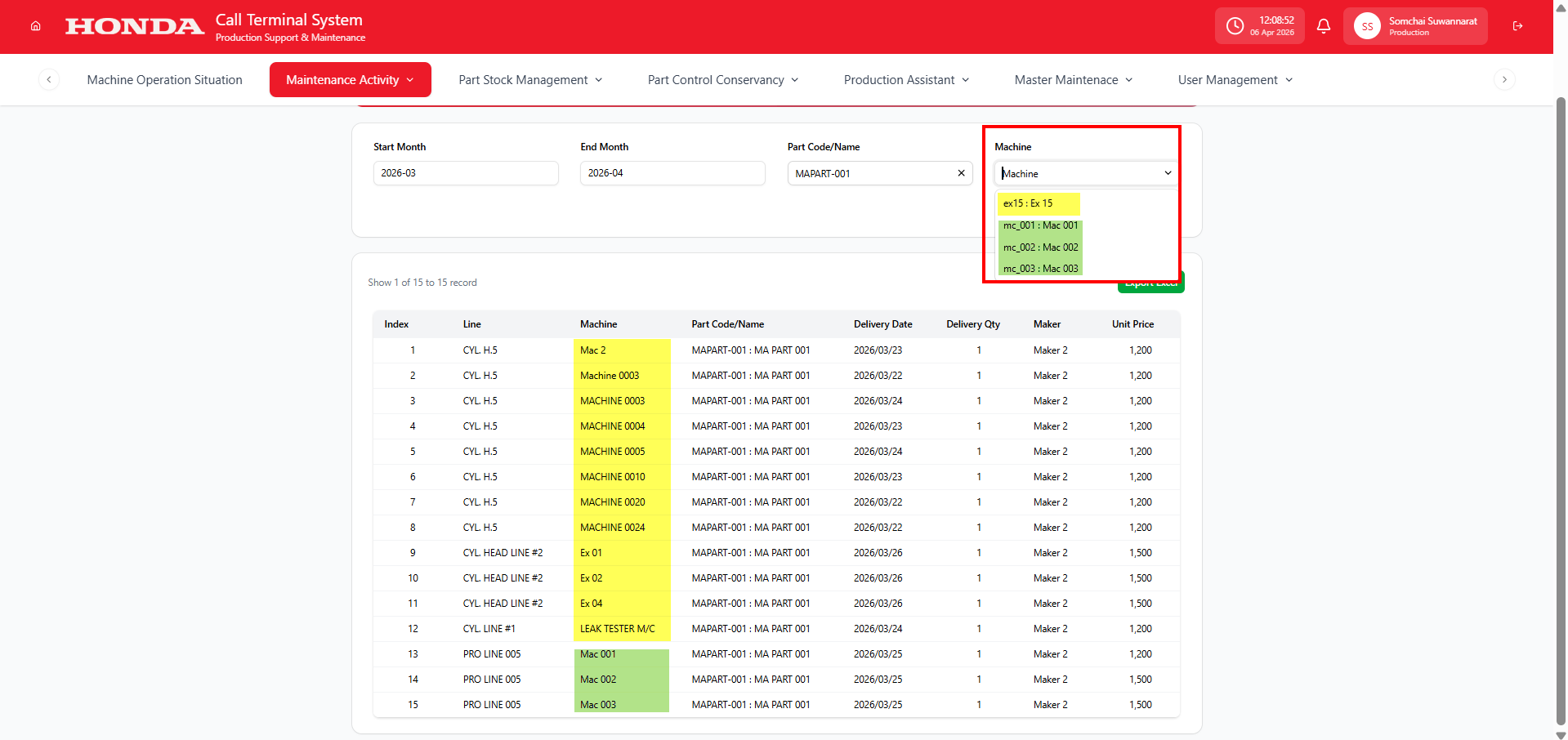
Task: Open Maintenance Activity menu
Action: [350, 80]
